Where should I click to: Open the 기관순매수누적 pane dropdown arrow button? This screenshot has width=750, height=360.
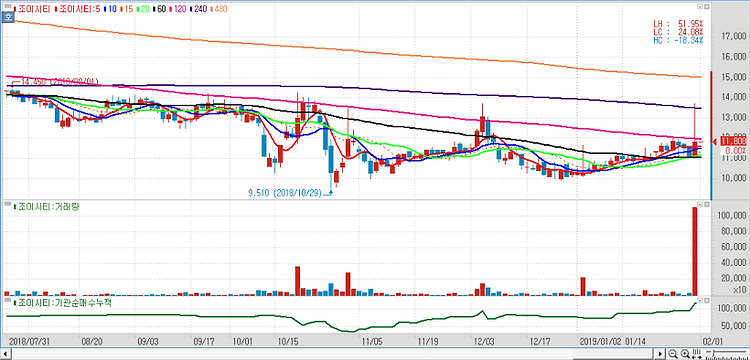click(700, 300)
